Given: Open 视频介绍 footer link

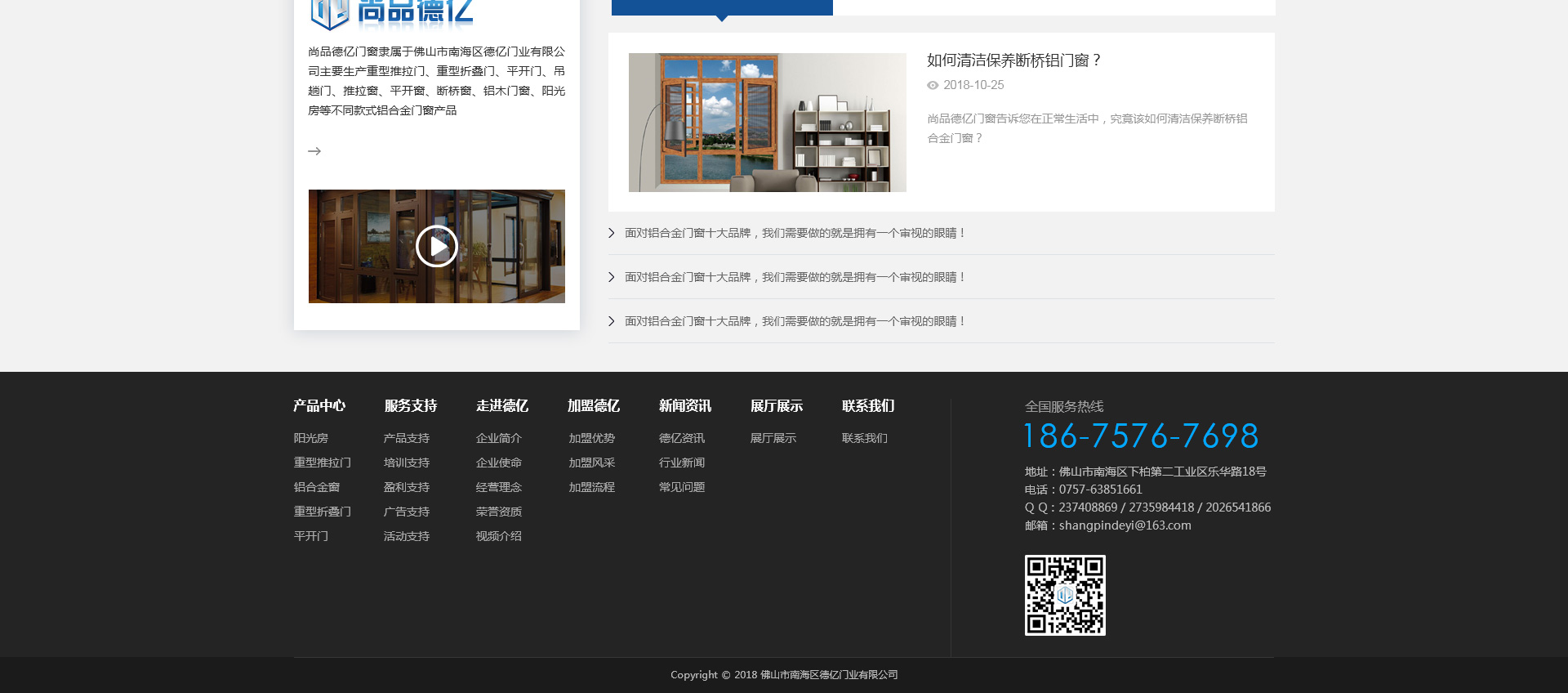Looking at the screenshot, I should pyautogui.click(x=499, y=536).
